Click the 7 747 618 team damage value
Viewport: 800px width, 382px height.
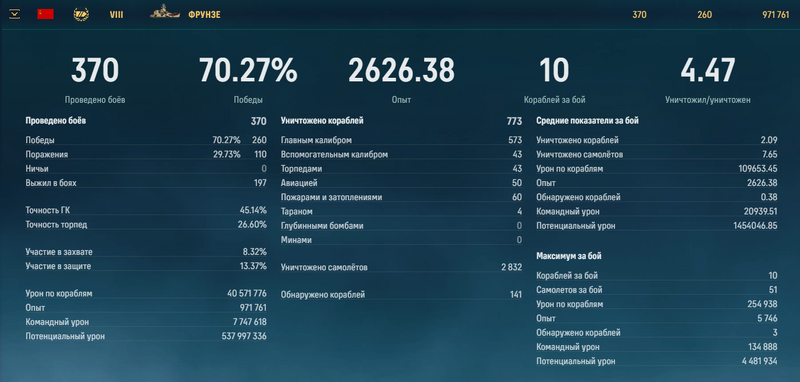(249, 322)
